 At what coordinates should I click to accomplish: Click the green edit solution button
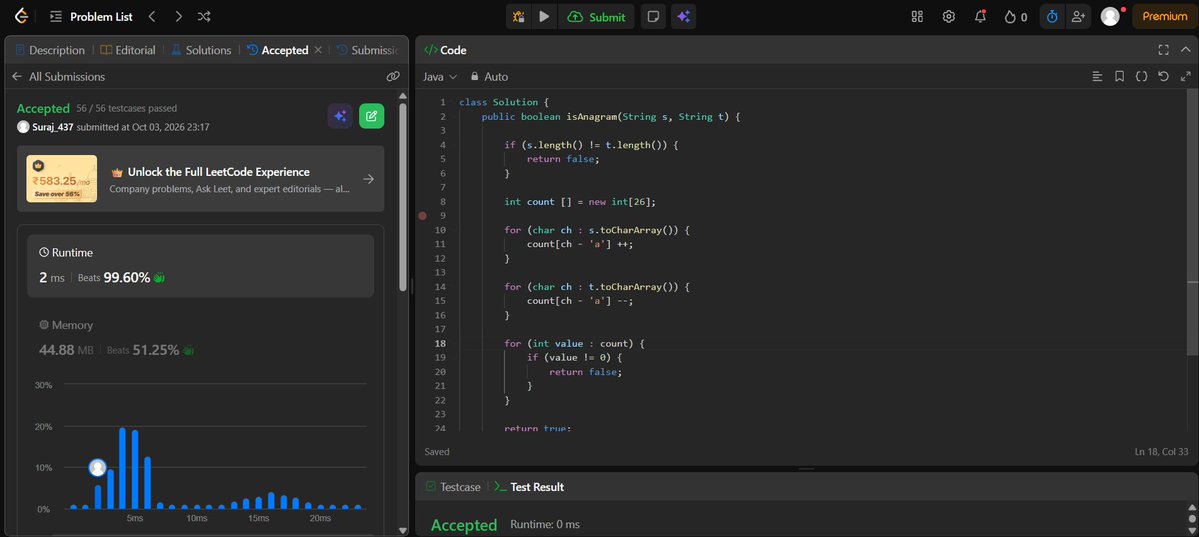(372, 116)
